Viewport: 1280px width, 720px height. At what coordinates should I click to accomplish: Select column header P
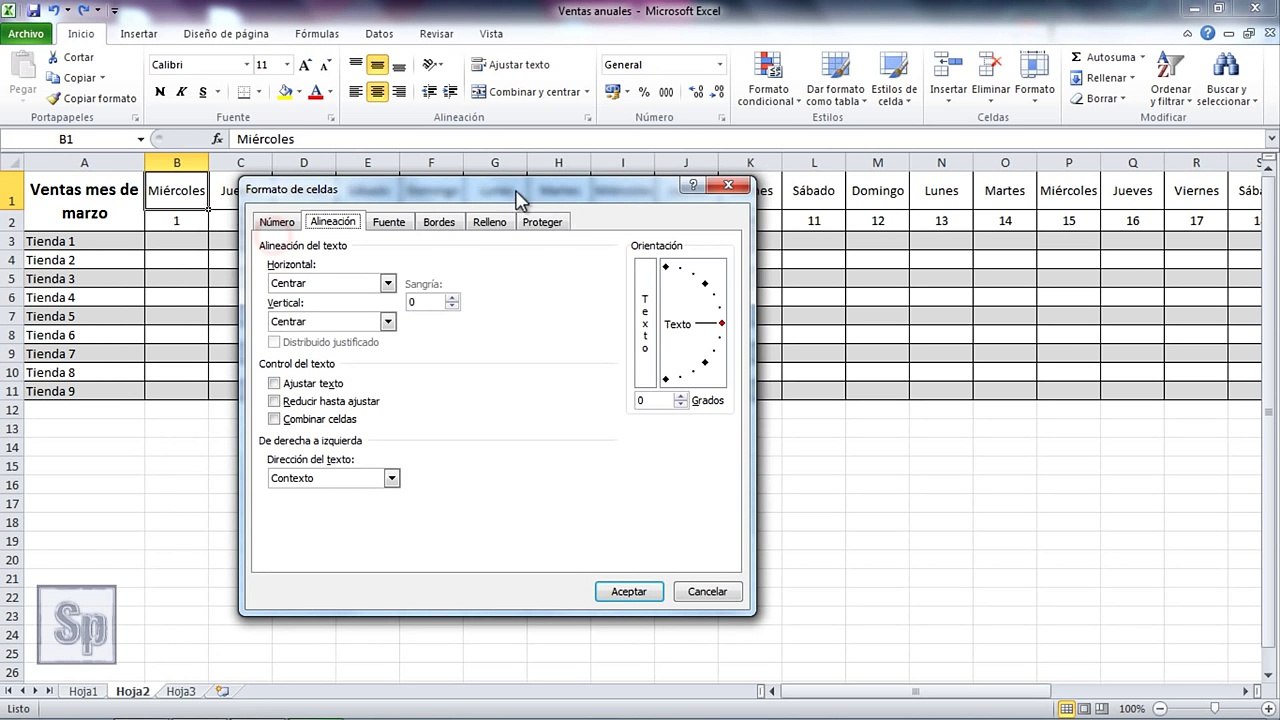point(1069,163)
